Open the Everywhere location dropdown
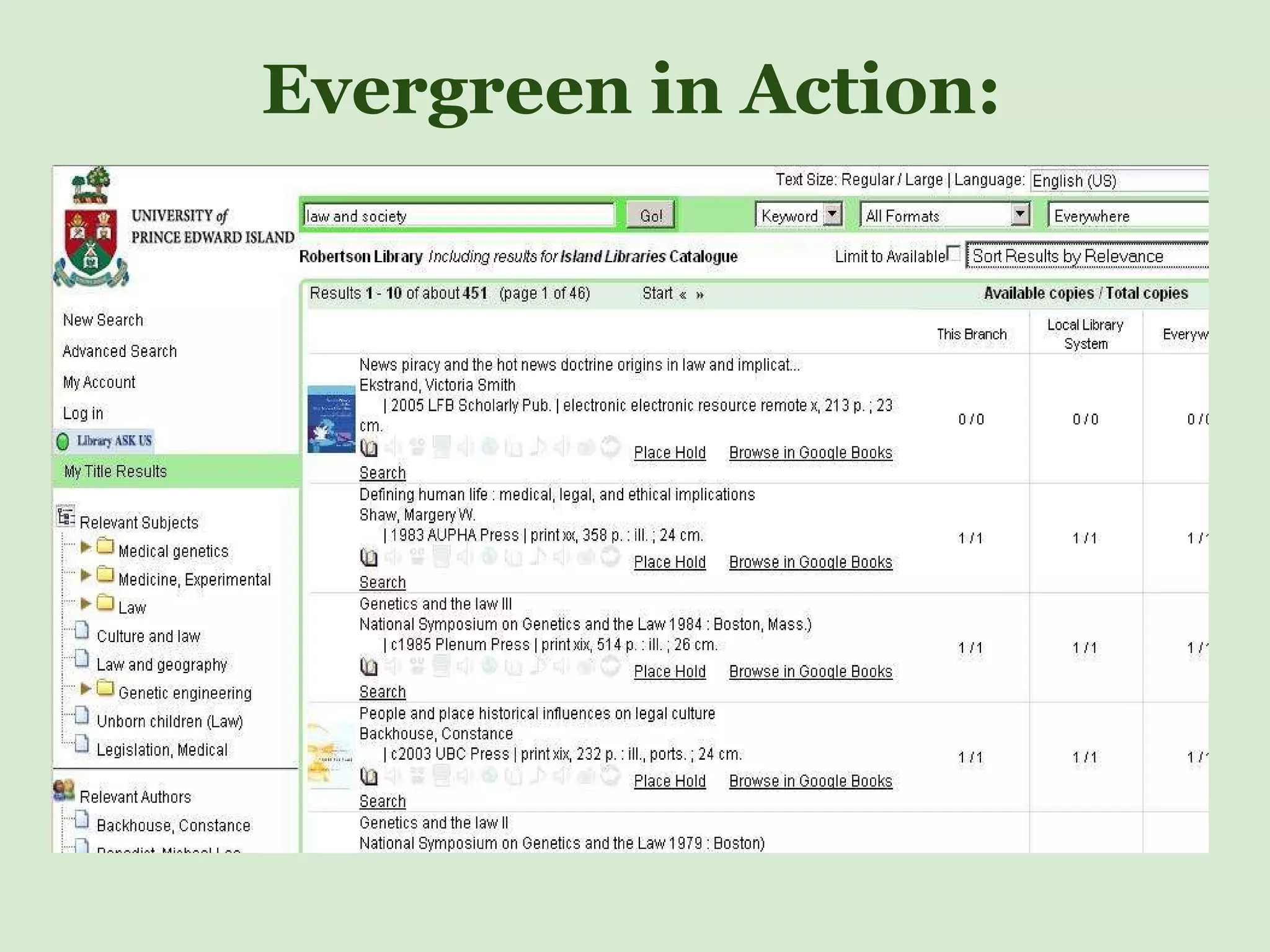 1128,216
